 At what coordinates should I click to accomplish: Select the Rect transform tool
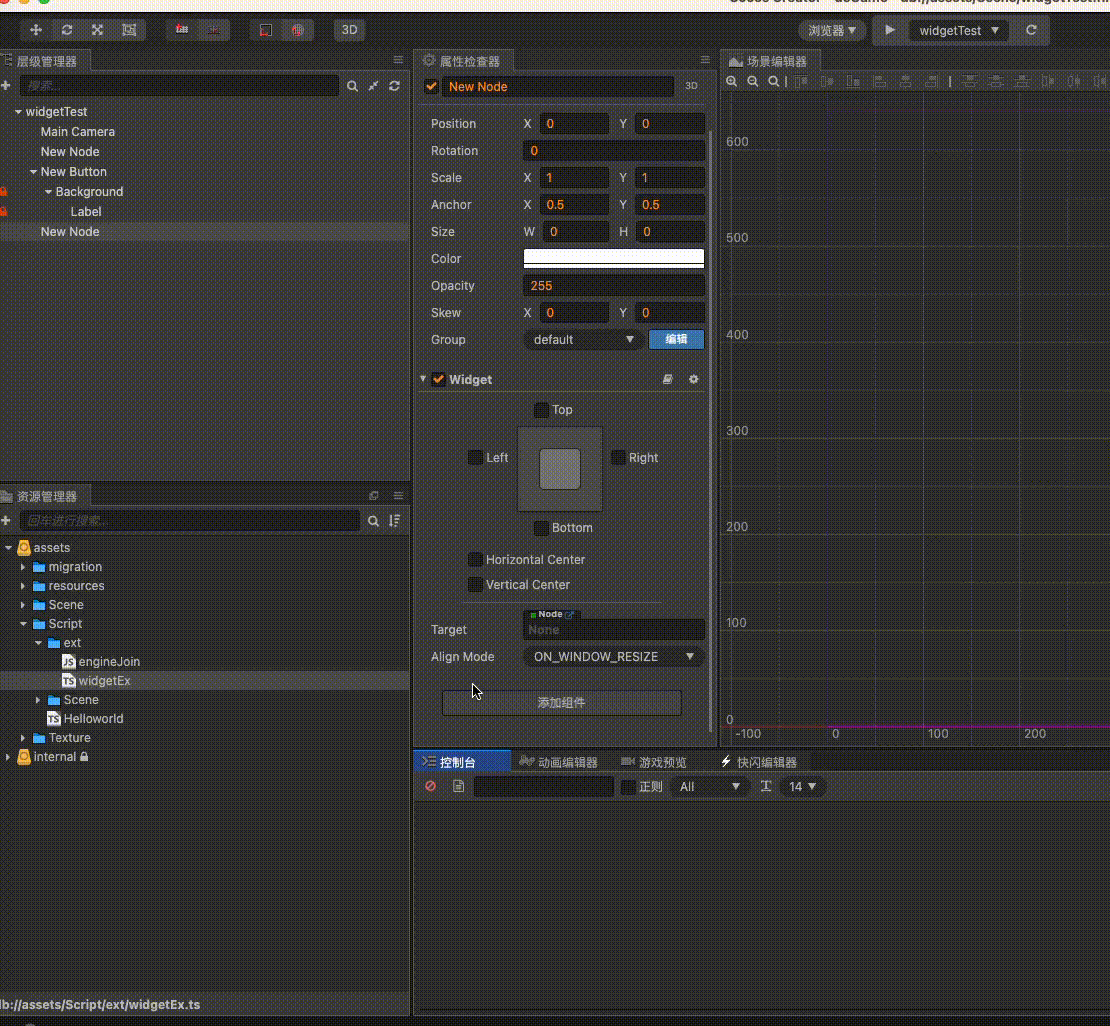coord(129,30)
